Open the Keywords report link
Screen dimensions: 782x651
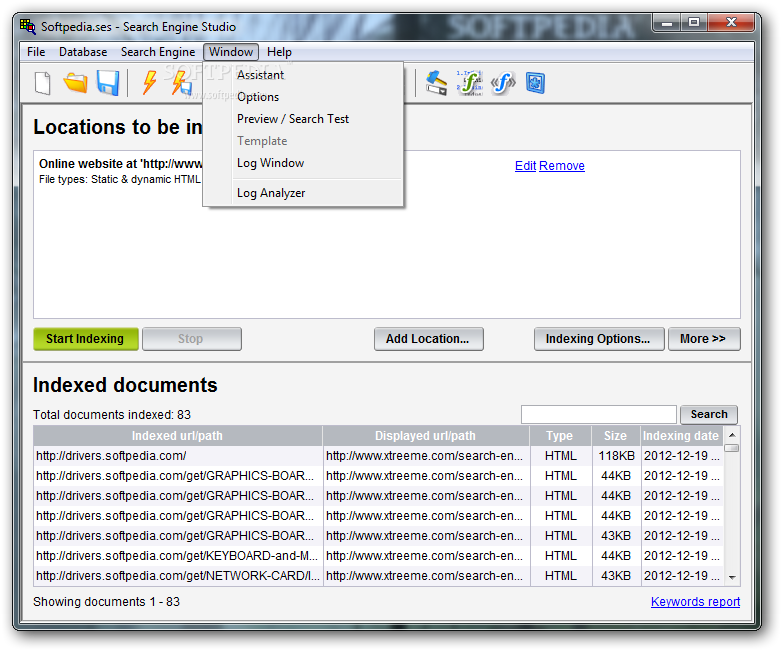point(695,602)
